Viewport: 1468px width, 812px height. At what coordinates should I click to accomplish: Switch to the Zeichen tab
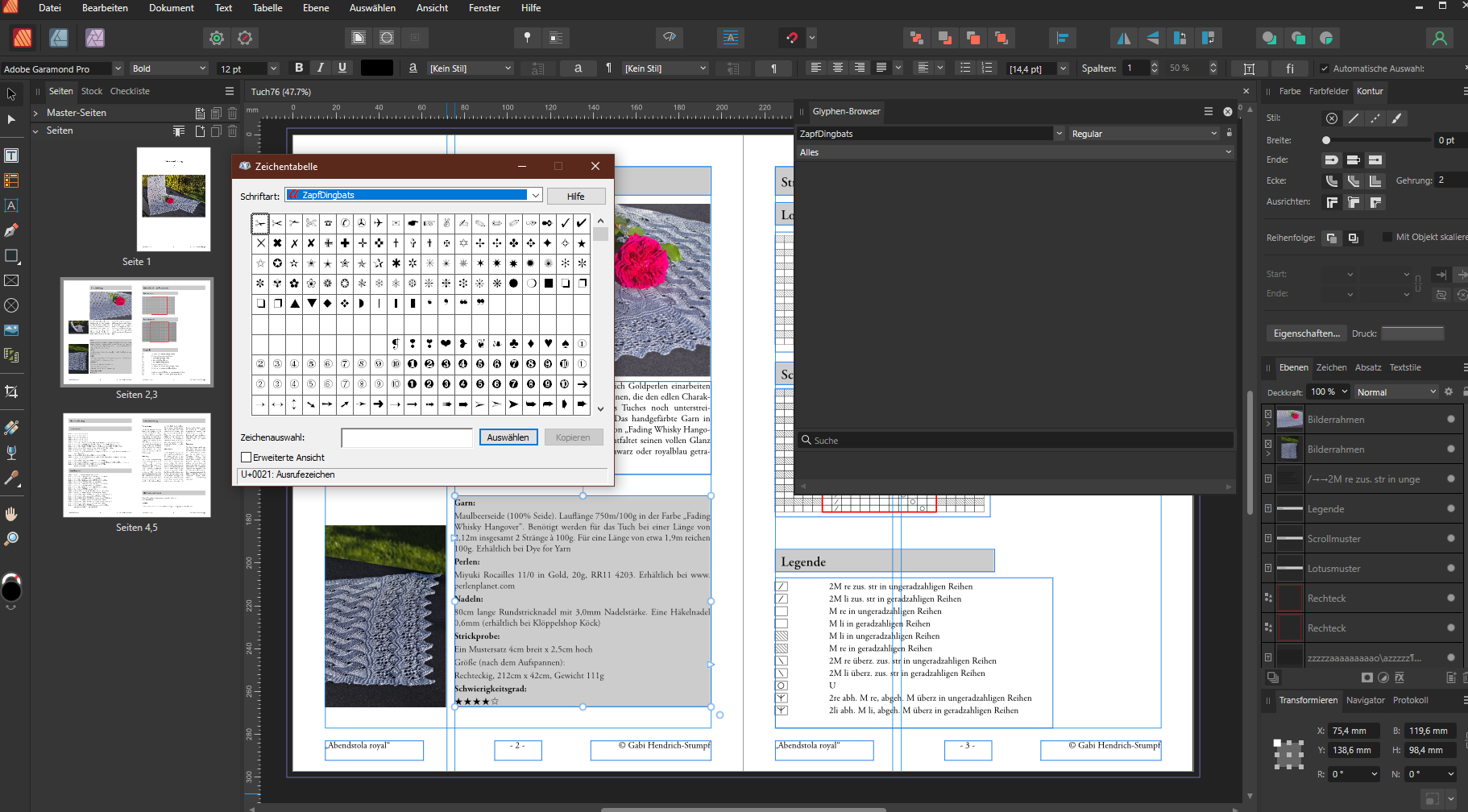[1331, 367]
